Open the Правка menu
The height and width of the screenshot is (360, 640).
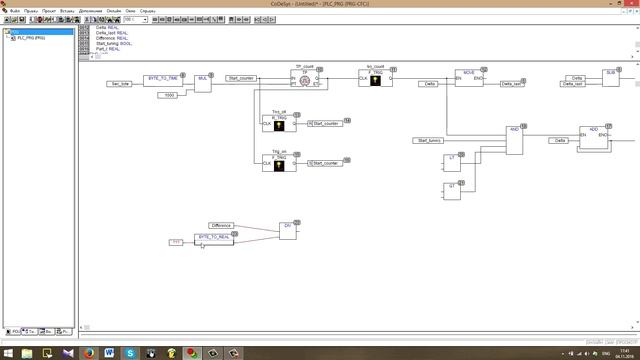31,11
